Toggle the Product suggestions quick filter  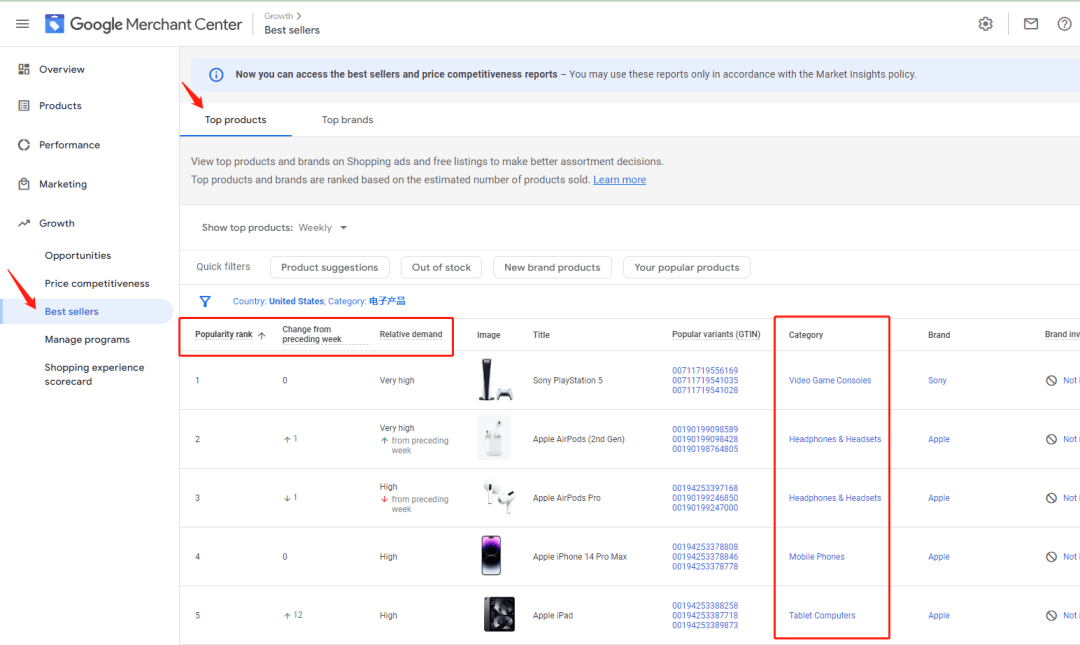tap(329, 267)
